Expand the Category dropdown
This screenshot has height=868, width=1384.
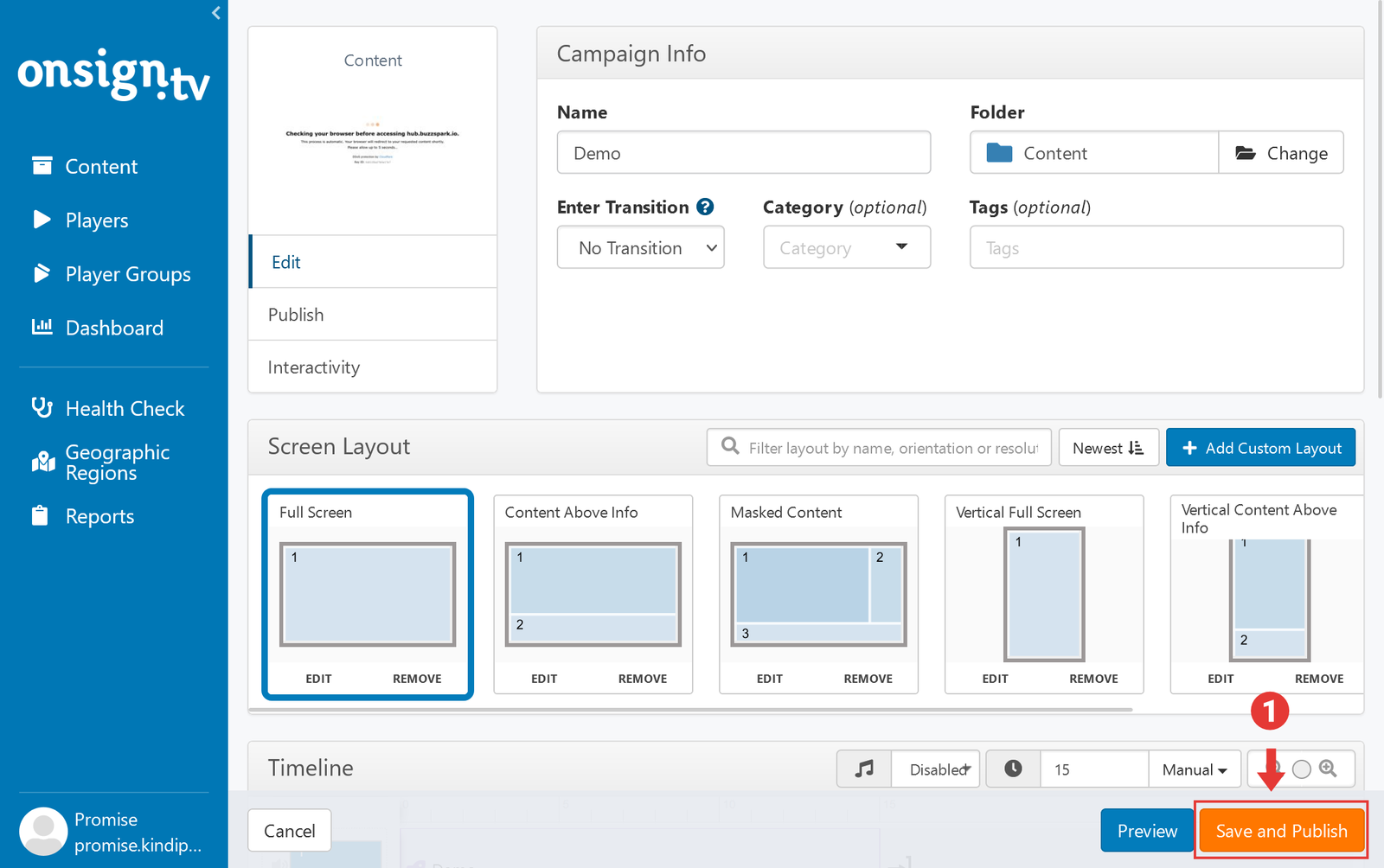846,248
